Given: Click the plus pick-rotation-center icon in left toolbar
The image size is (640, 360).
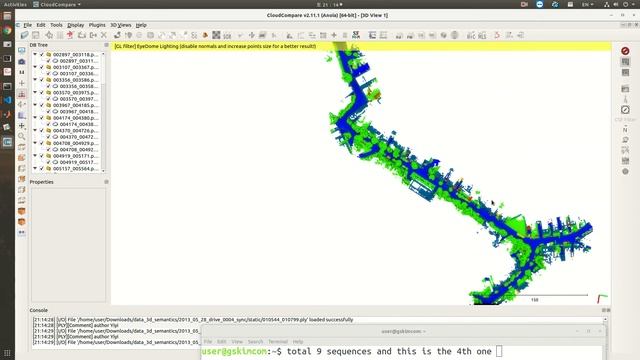Looking at the screenshot, I should [x=22, y=83].
